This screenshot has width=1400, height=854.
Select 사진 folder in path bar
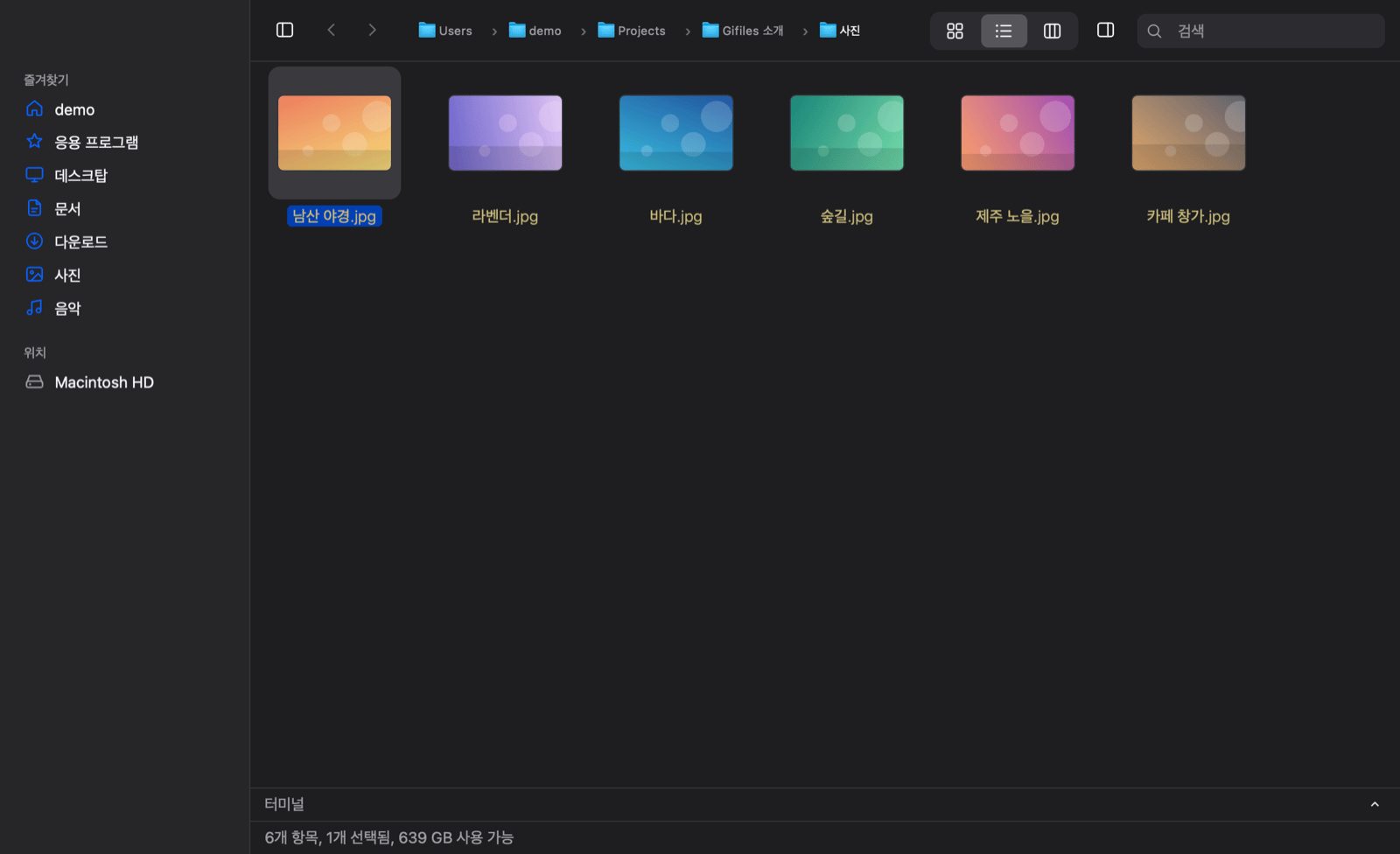[x=840, y=31]
